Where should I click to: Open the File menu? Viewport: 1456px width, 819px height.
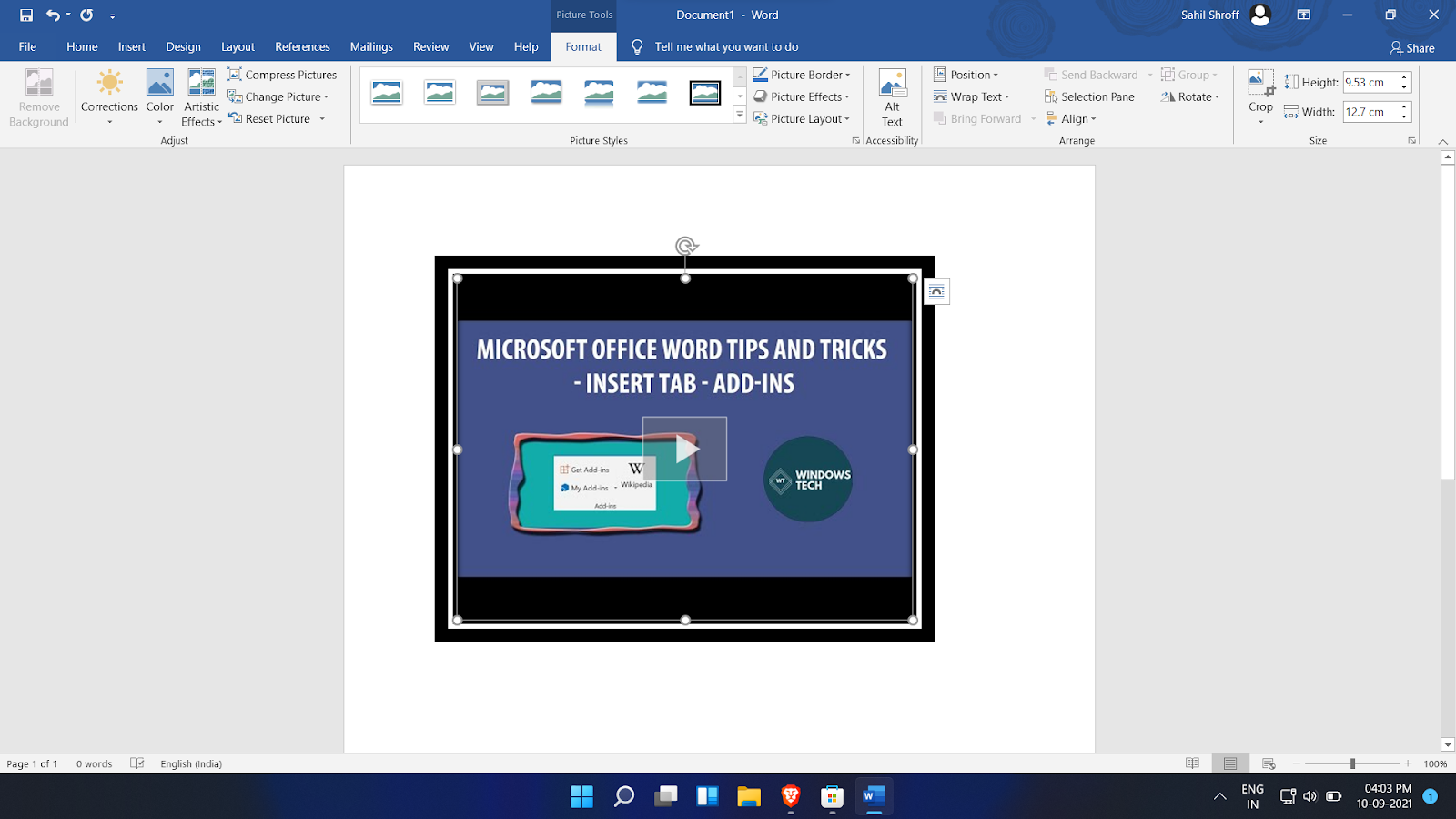[x=28, y=46]
